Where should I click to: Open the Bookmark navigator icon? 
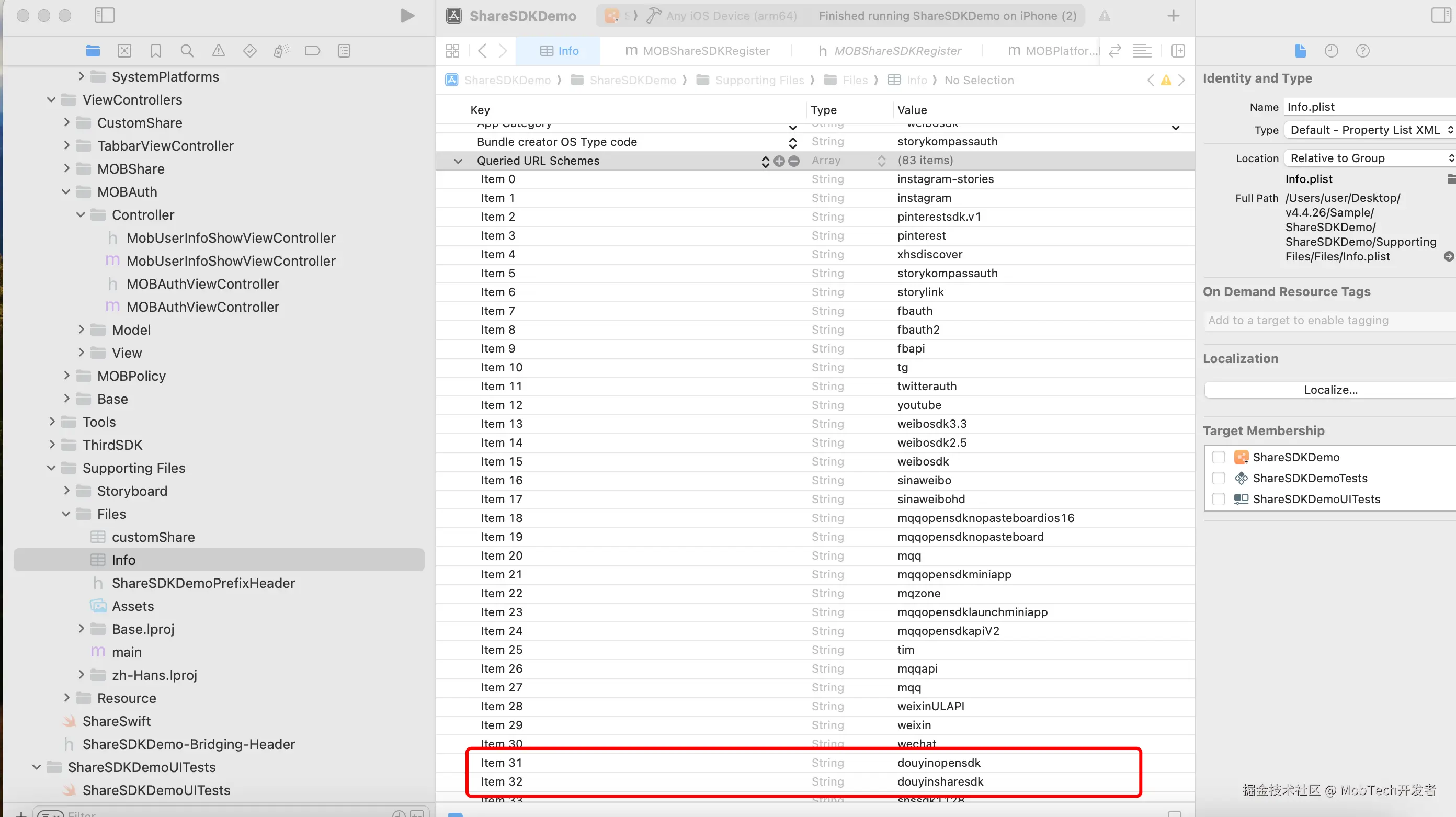[156, 51]
